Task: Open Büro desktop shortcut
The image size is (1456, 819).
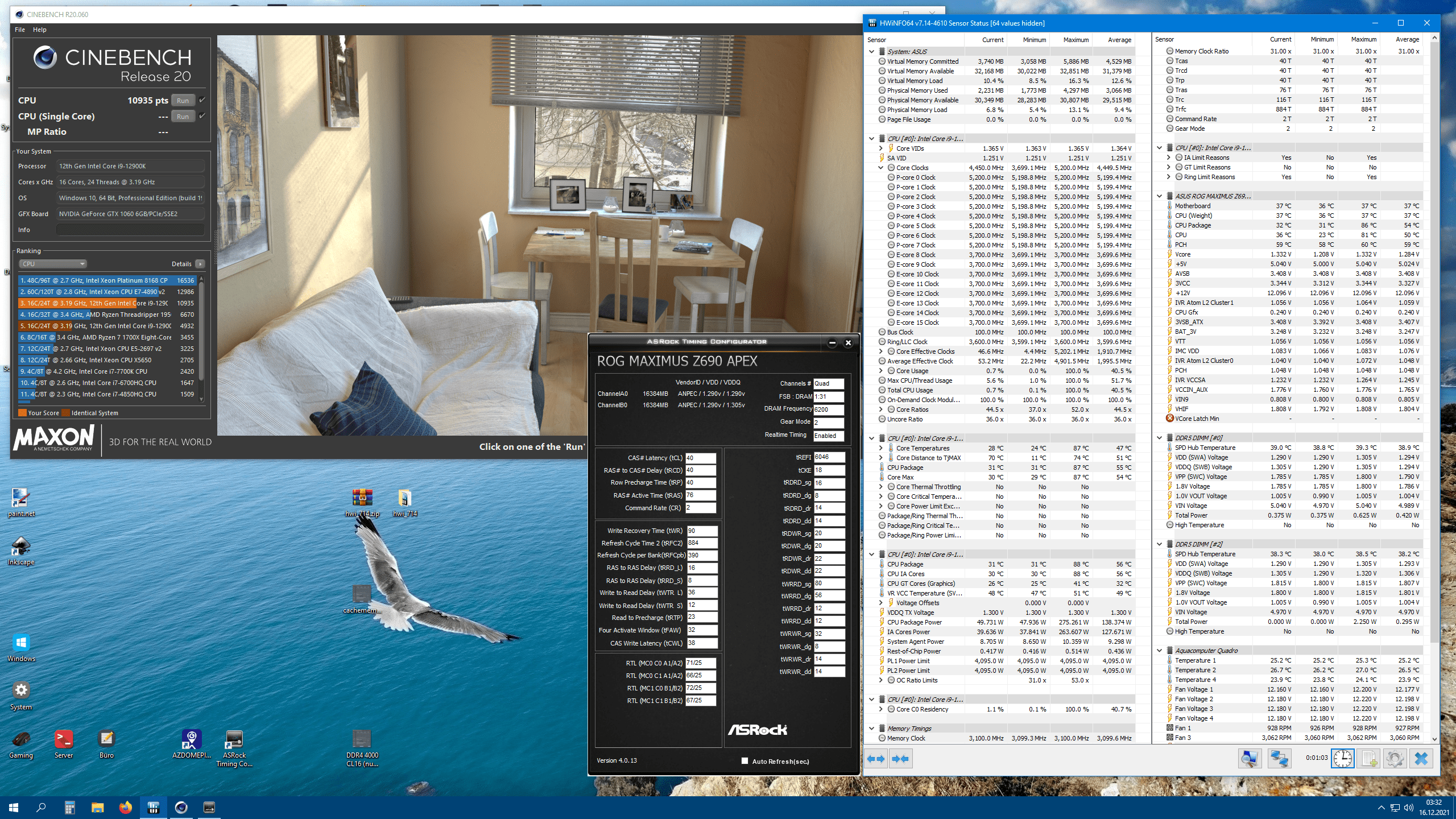Action: (x=106, y=744)
